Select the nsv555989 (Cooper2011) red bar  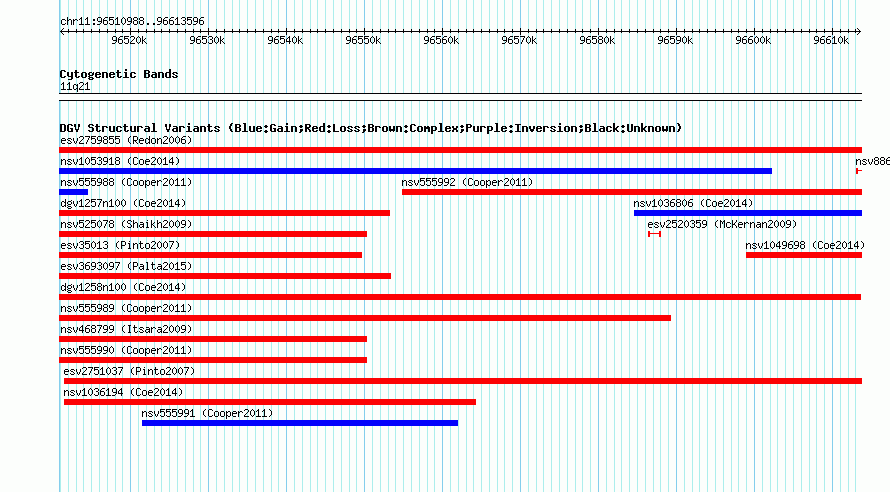tap(365, 318)
